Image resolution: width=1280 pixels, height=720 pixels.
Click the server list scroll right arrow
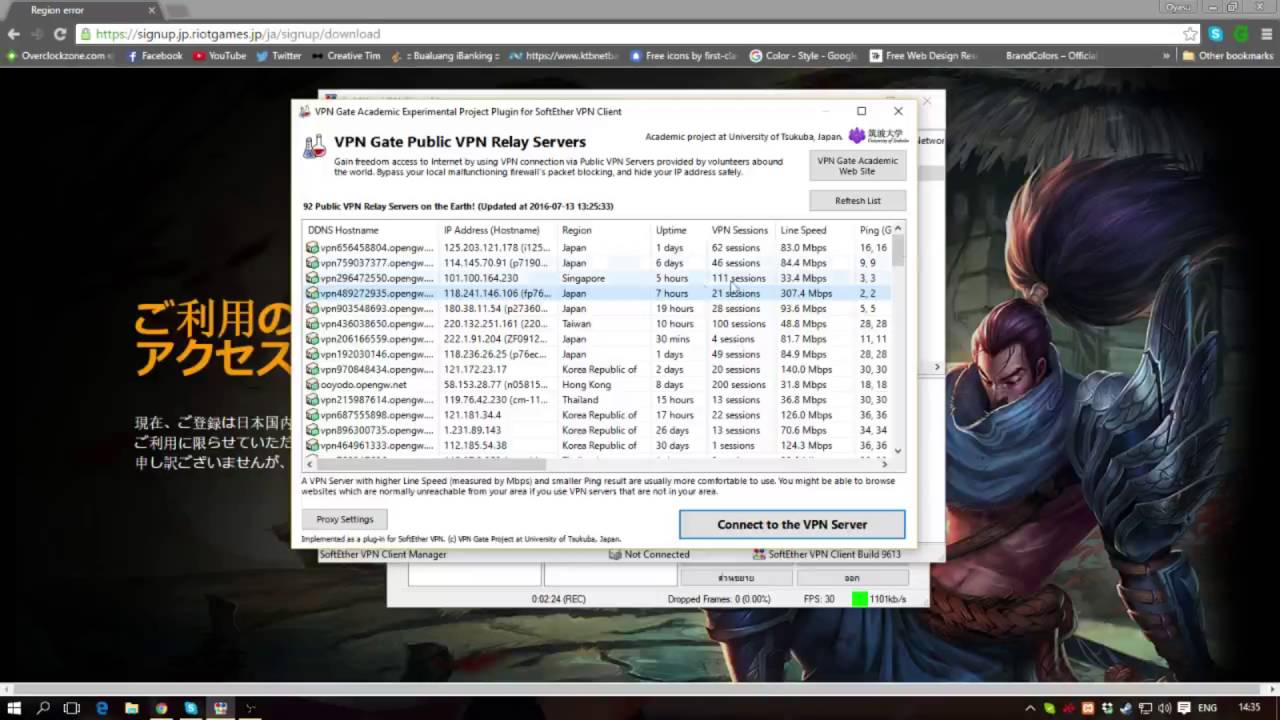click(x=884, y=464)
